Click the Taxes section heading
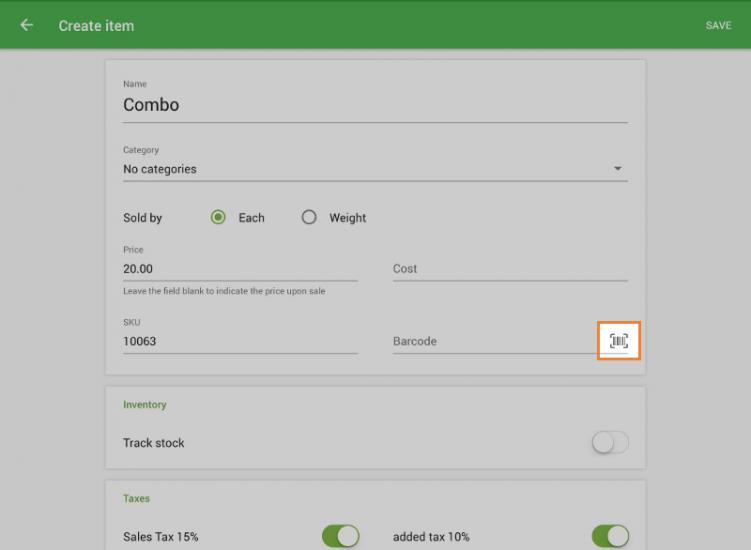Screen dimensions: 751x550 point(137,498)
